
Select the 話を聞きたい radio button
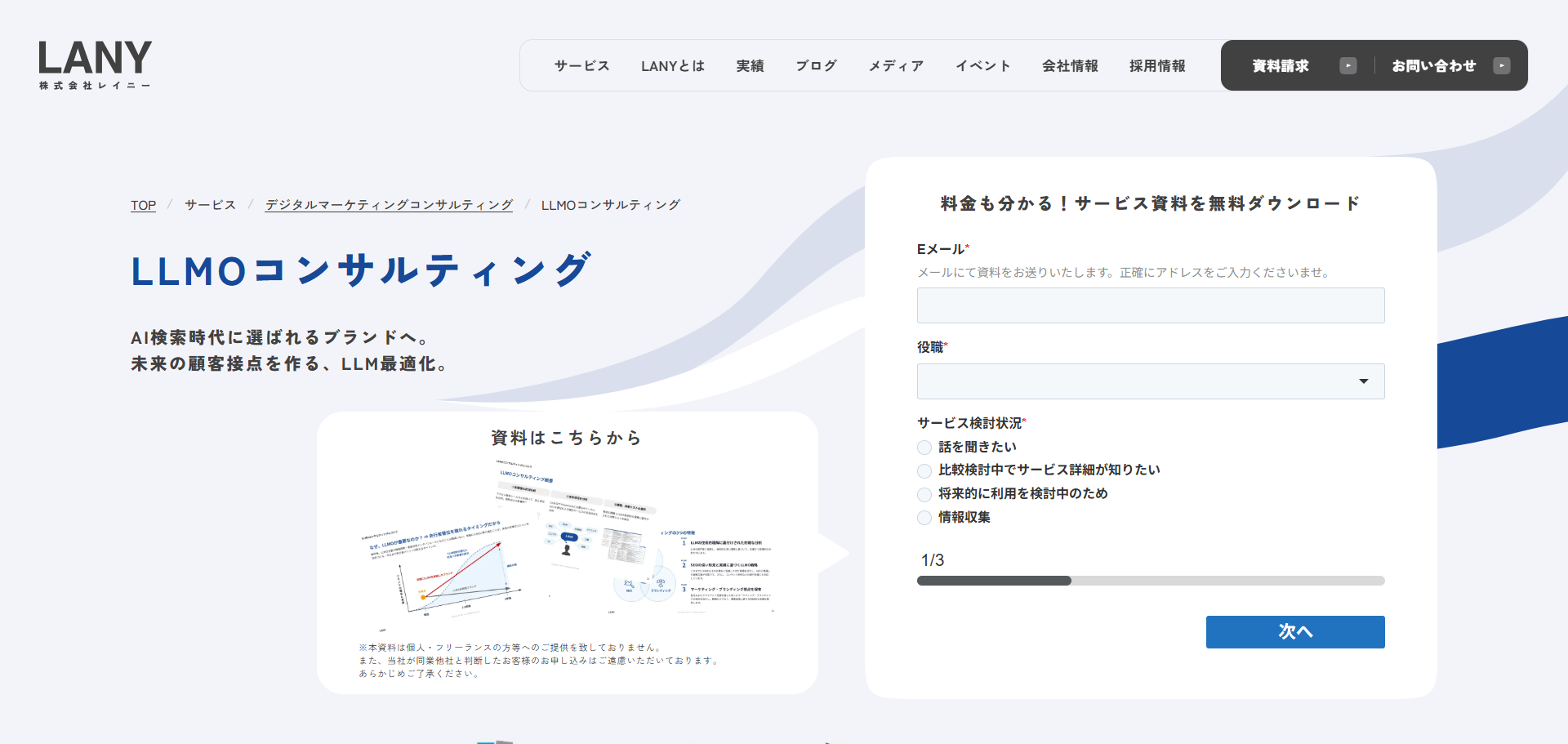click(924, 447)
